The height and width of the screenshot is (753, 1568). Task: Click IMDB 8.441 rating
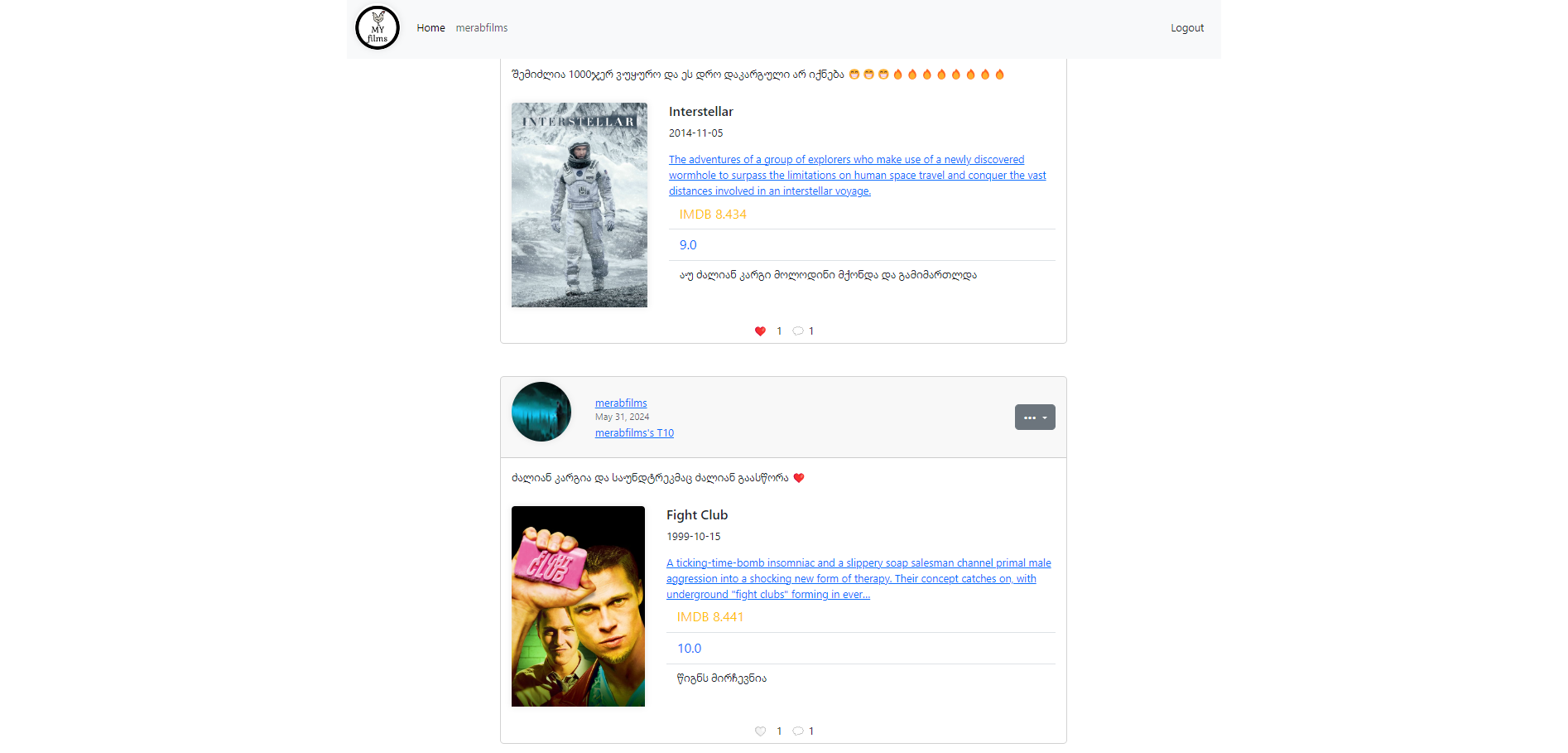pos(710,617)
